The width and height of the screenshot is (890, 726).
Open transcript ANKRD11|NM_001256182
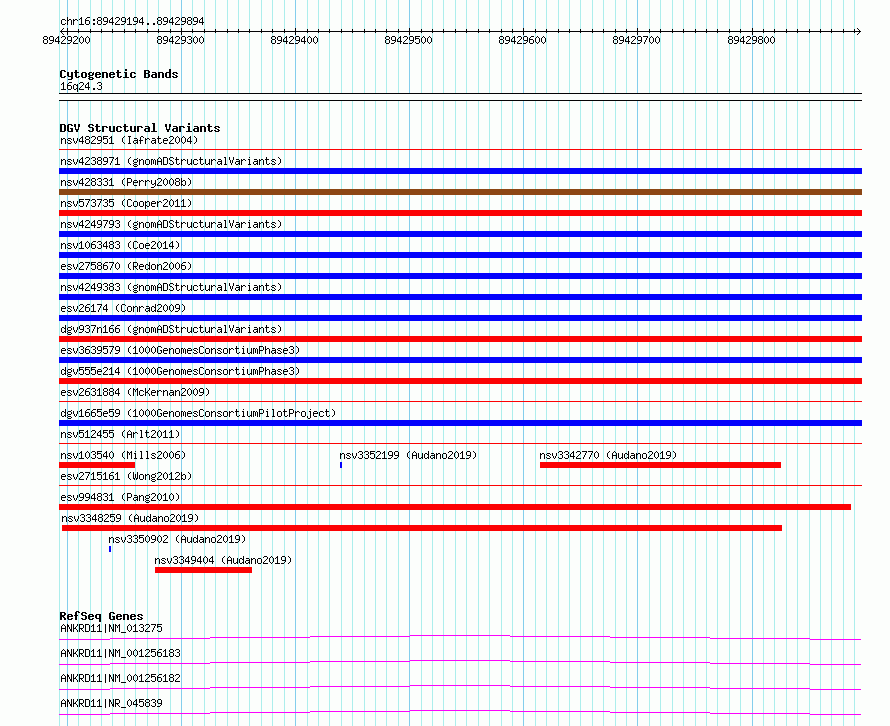(x=120, y=678)
